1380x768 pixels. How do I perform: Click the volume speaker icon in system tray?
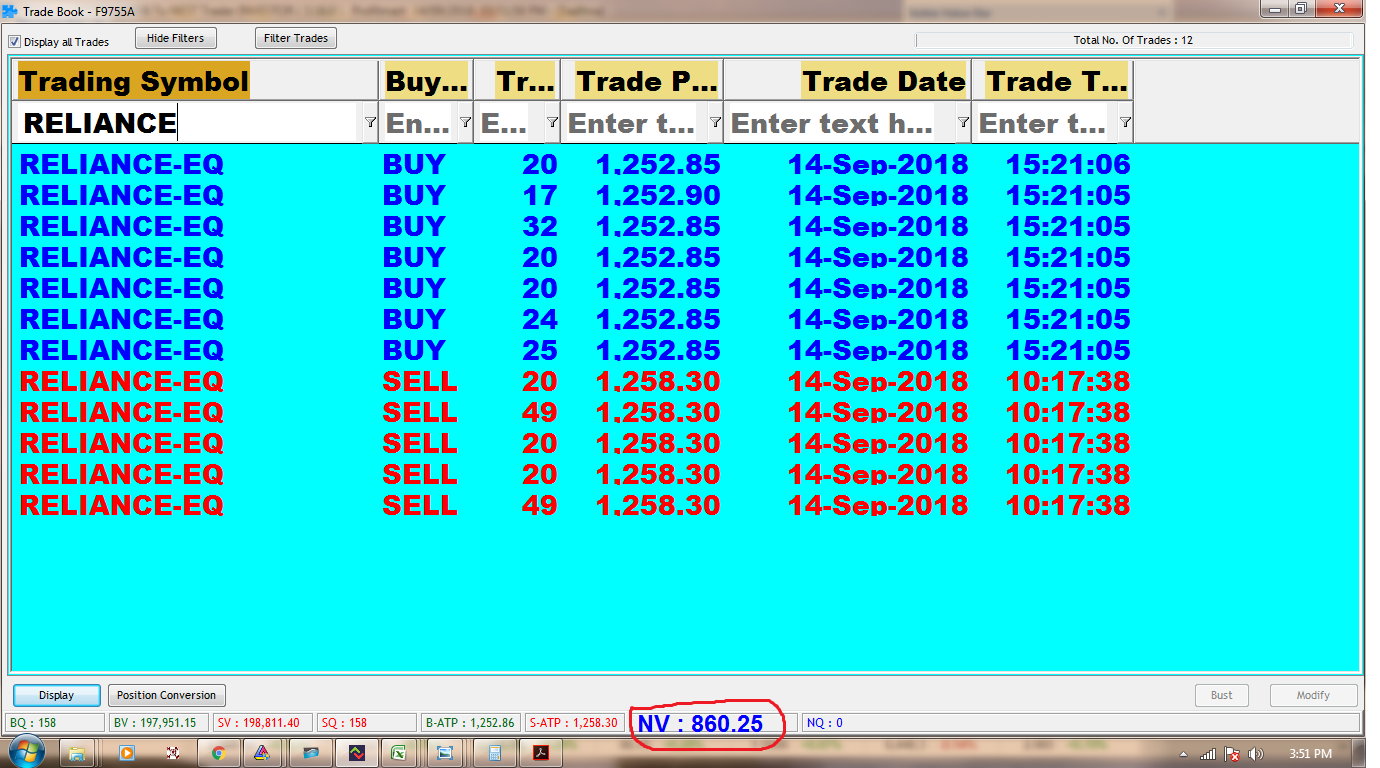pyautogui.click(x=1256, y=754)
